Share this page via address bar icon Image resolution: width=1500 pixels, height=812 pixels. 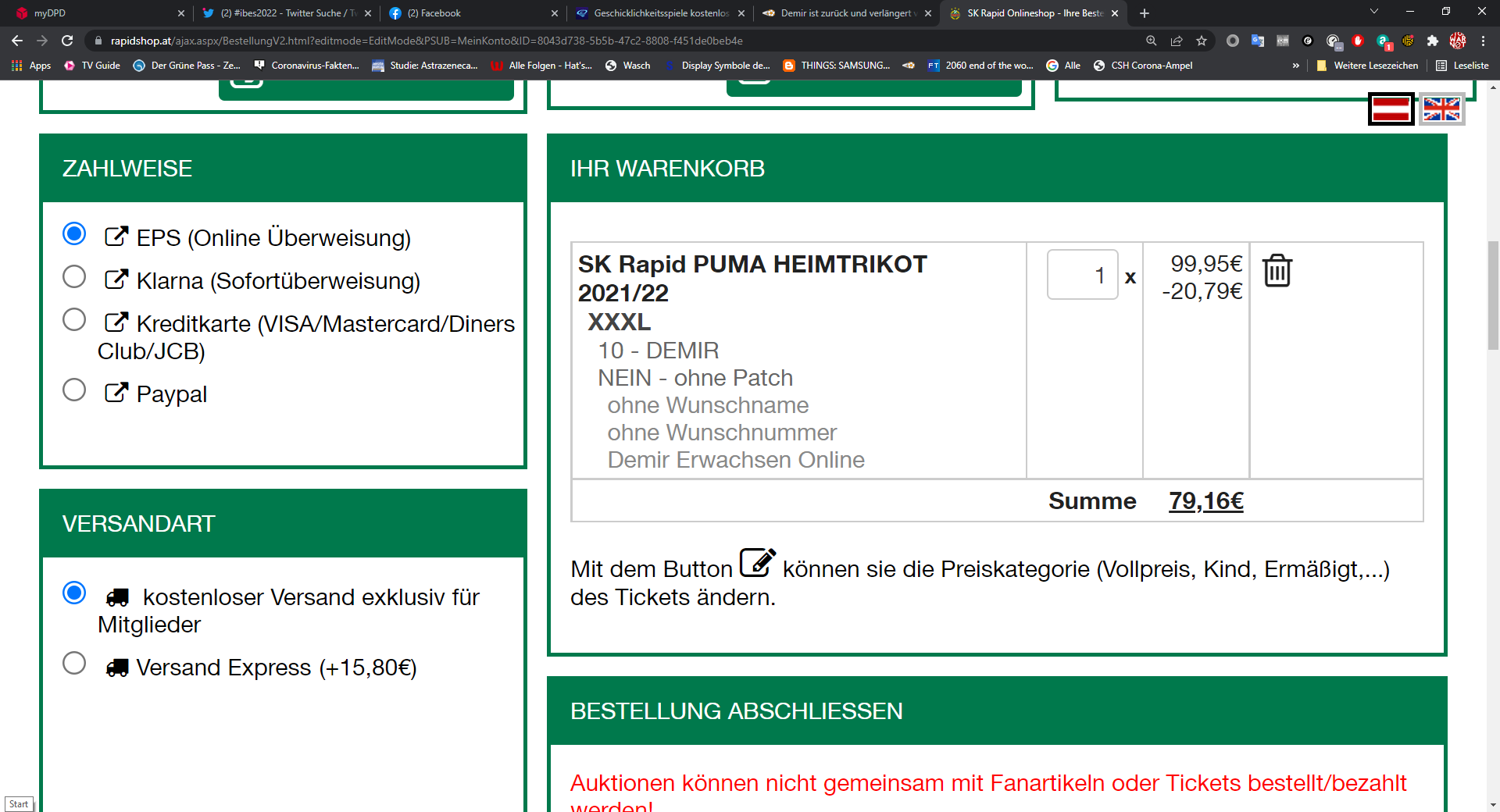(x=1177, y=41)
